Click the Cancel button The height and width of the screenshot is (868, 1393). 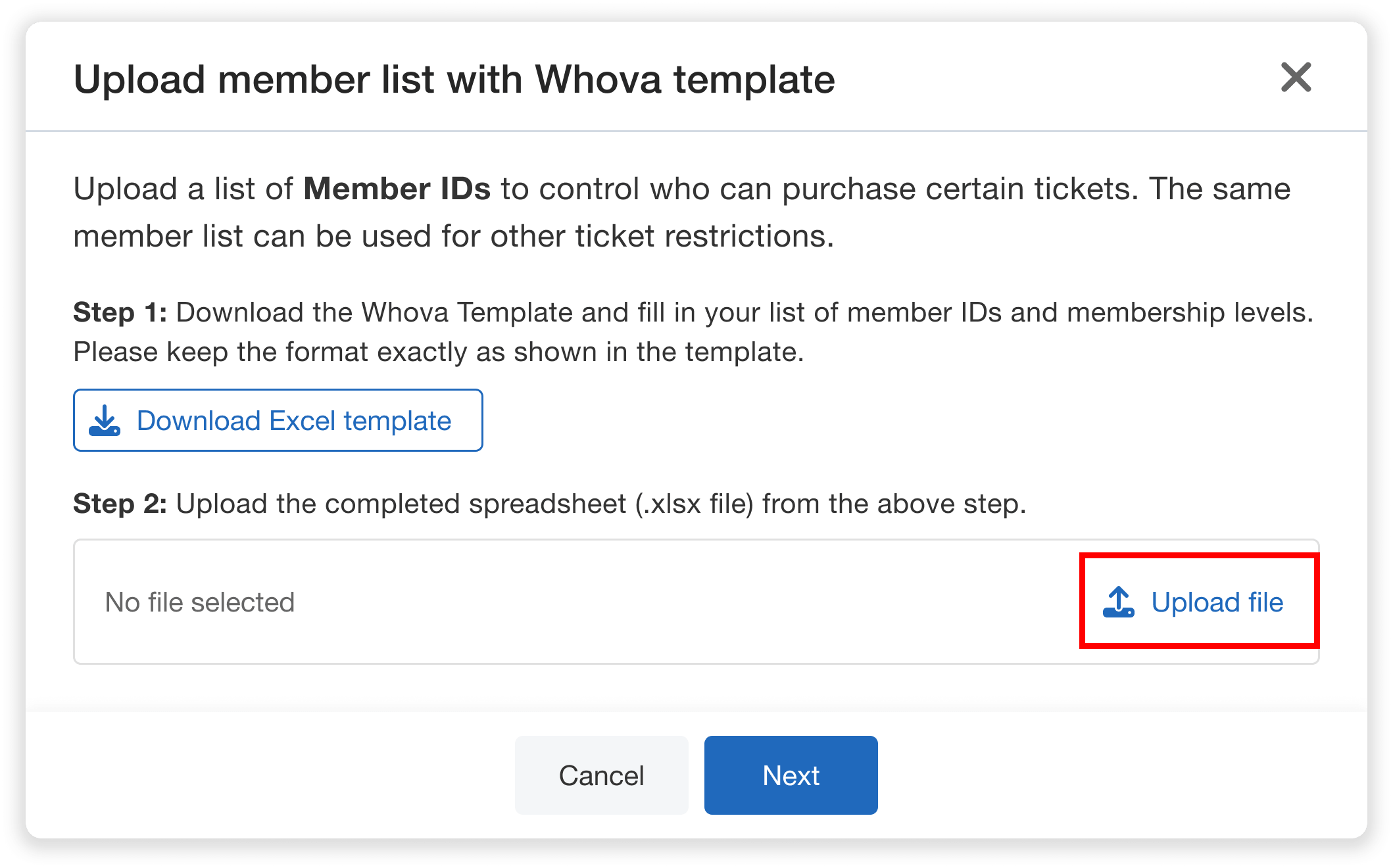click(600, 775)
